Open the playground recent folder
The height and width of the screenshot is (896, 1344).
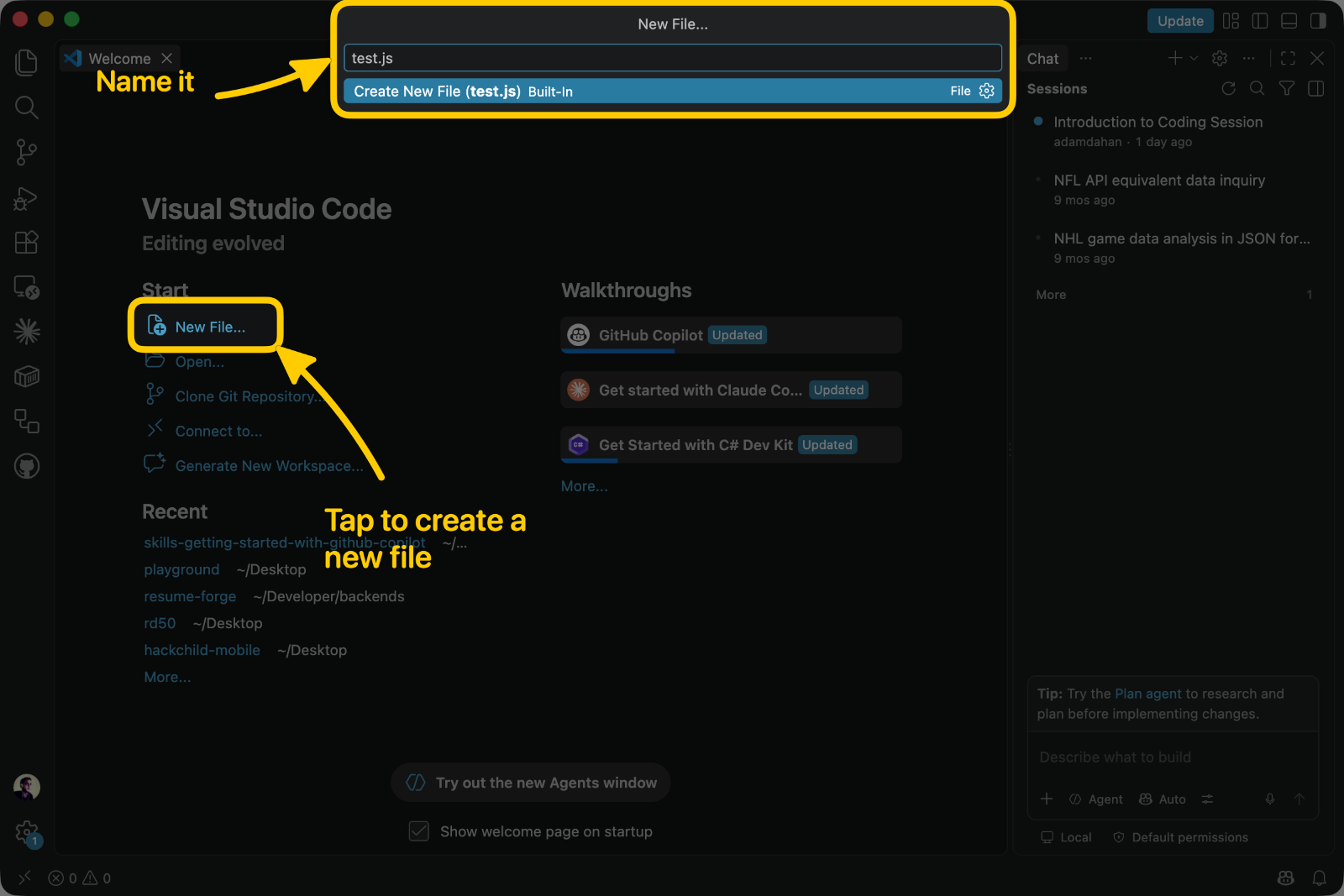[181, 569]
